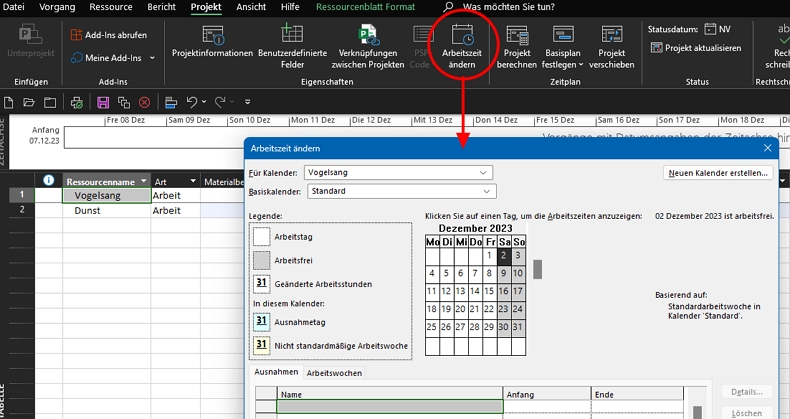Click the blank window quick-access icon
The height and width of the screenshot is (419, 790).
50,103
